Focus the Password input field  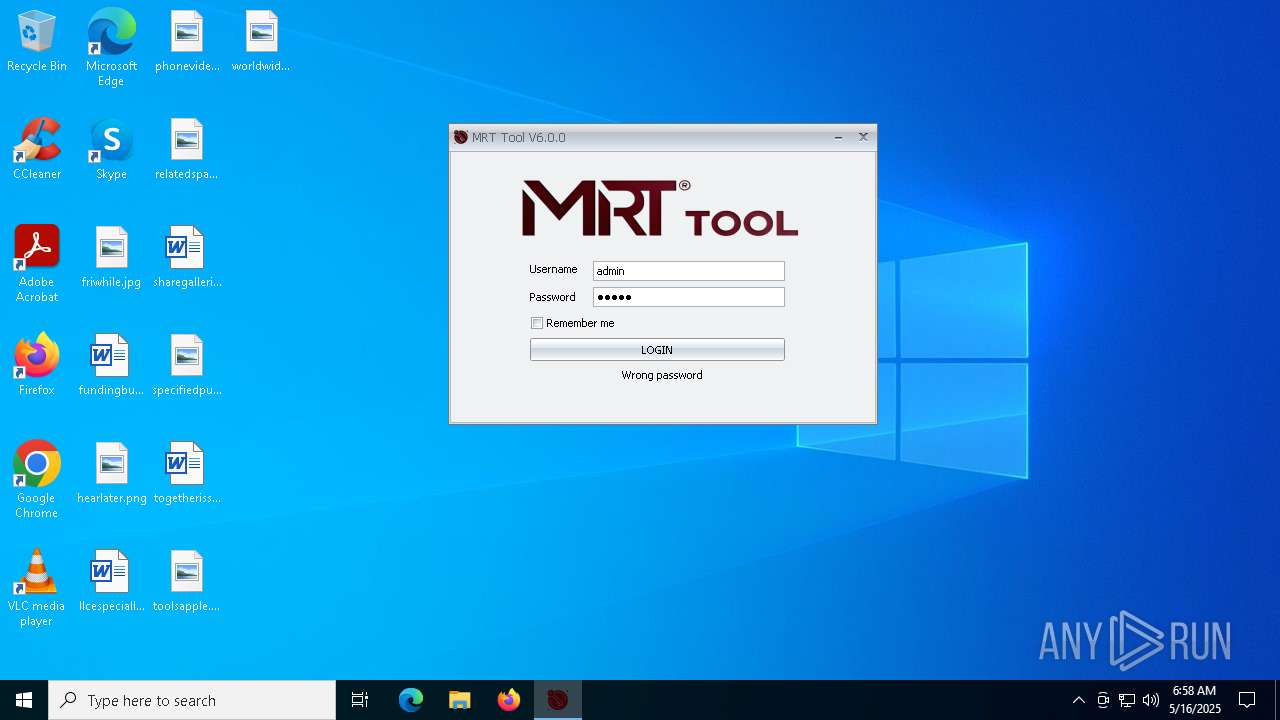tap(688, 297)
